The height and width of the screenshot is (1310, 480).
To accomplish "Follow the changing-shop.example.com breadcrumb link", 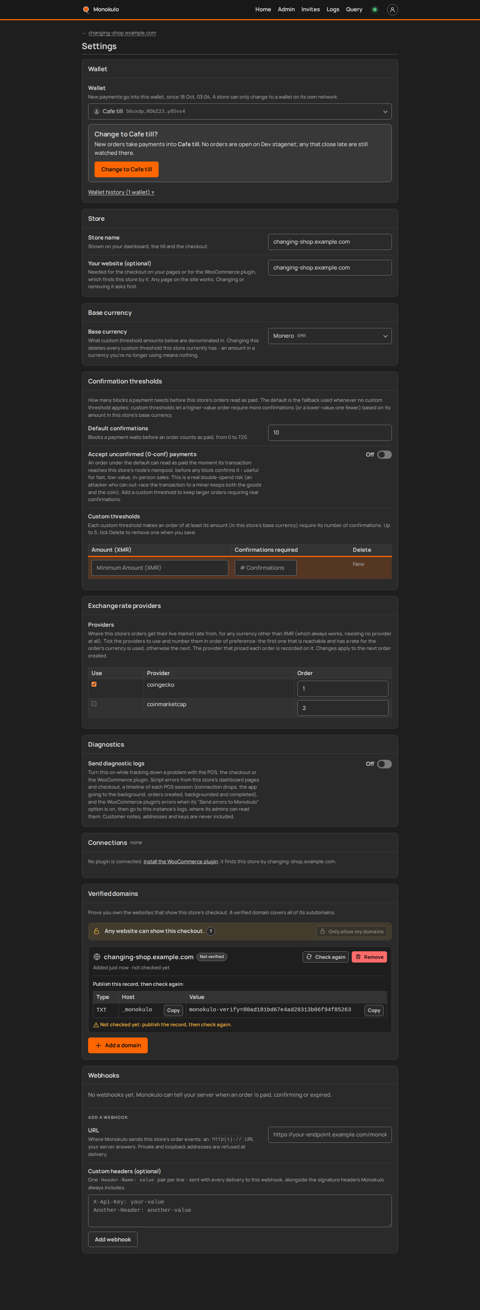I will (x=122, y=33).
